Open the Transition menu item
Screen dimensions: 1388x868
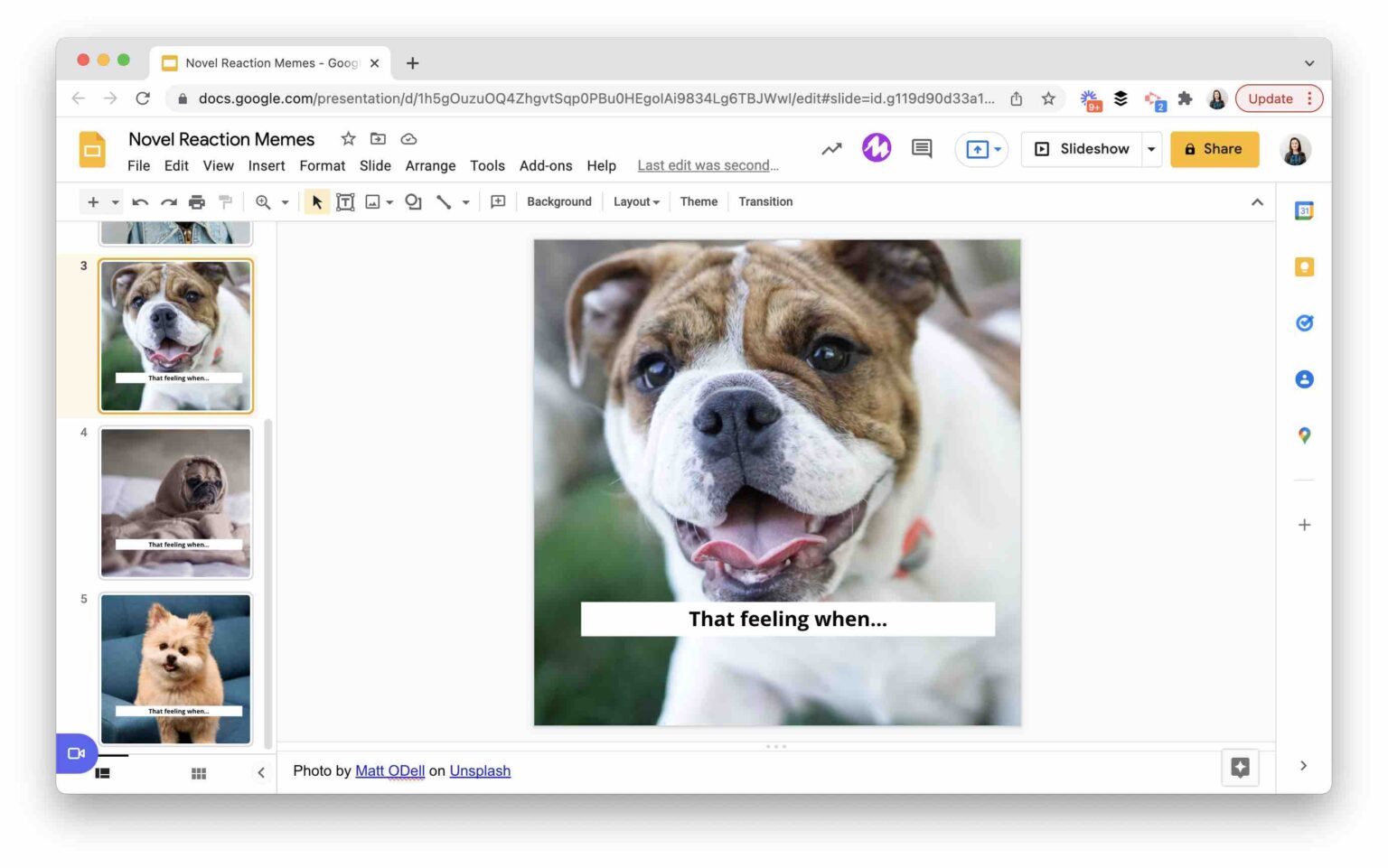[x=765, y=201]
